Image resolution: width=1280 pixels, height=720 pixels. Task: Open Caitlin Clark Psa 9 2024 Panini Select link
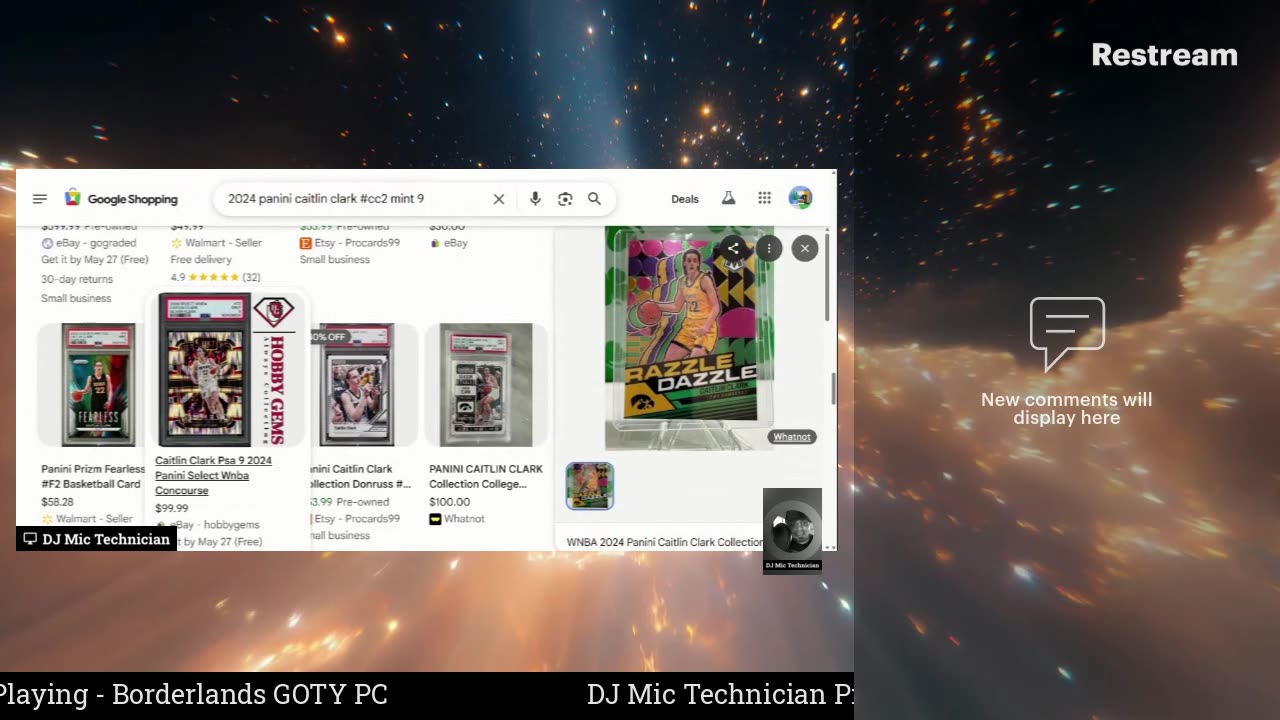(213, 475)
